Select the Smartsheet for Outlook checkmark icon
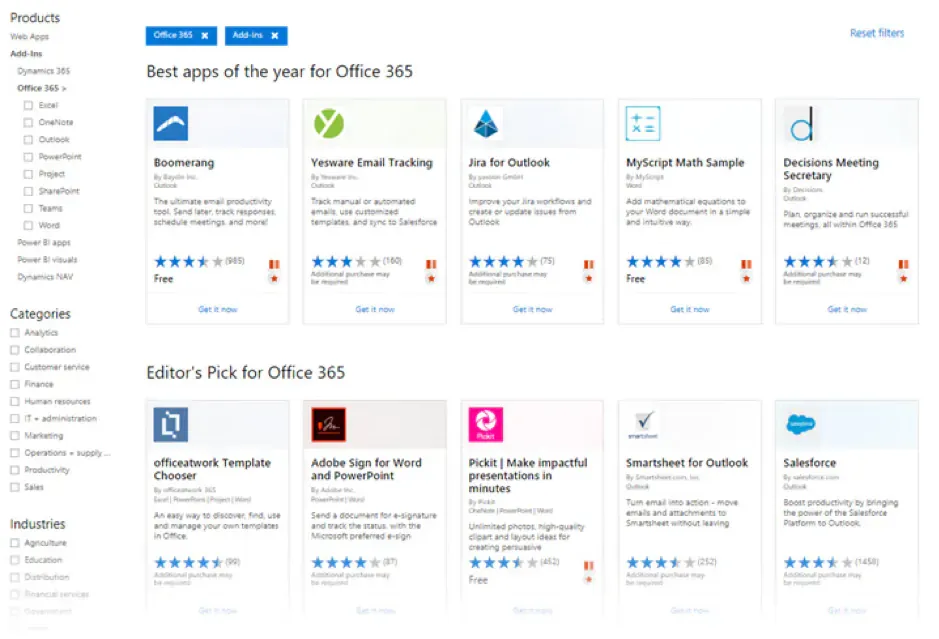 [642, 422]
